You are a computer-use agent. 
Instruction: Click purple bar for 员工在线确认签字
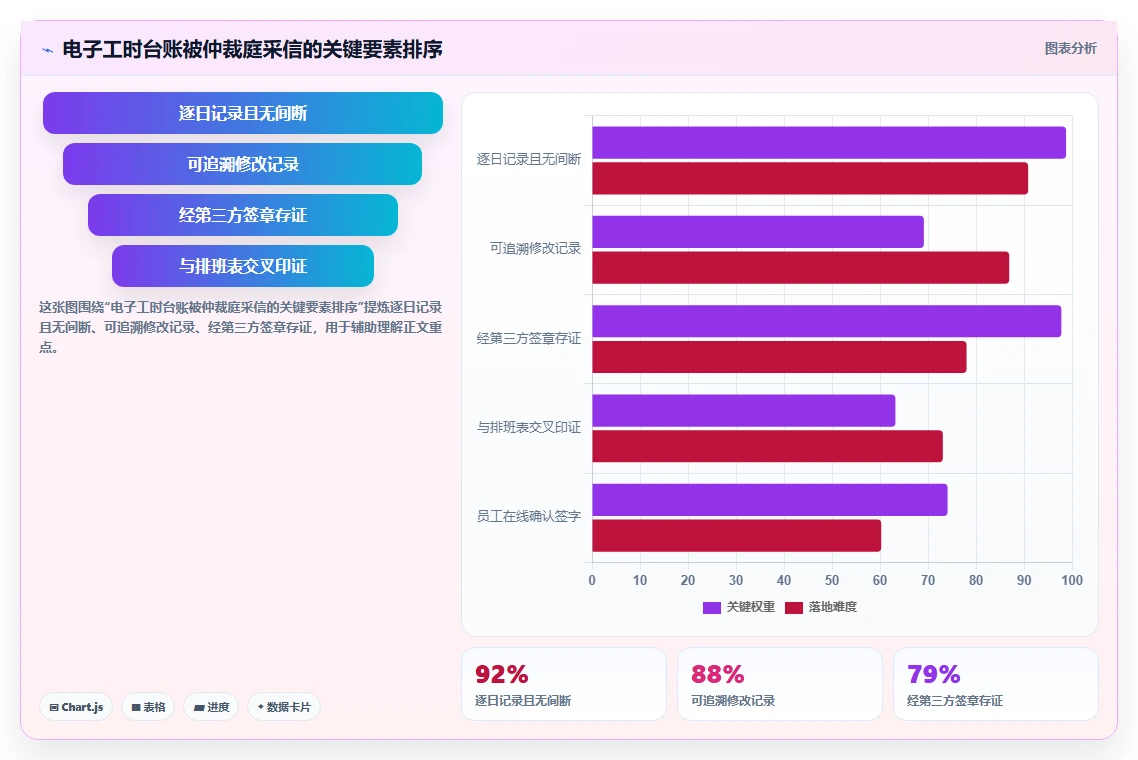click(770, 499)
